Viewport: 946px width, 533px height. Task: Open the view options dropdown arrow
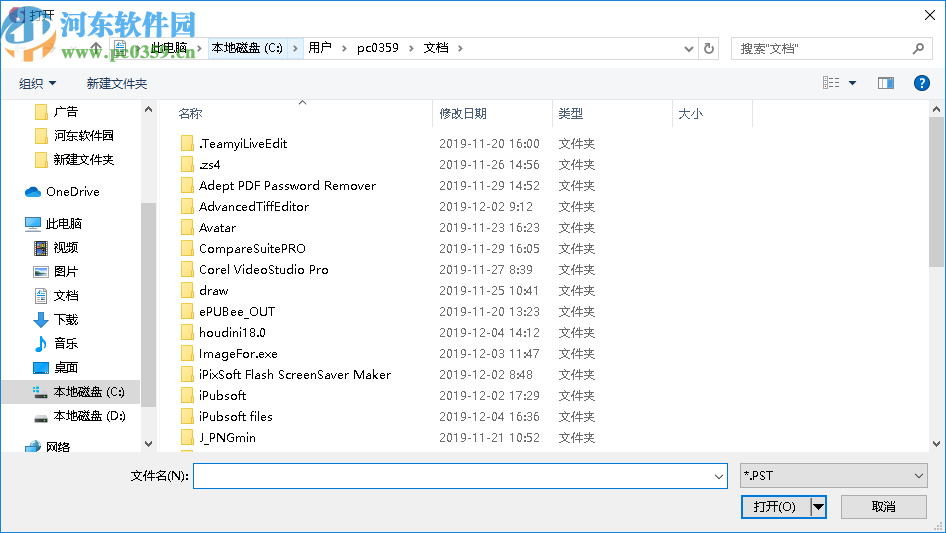click(x=852, y=83)
